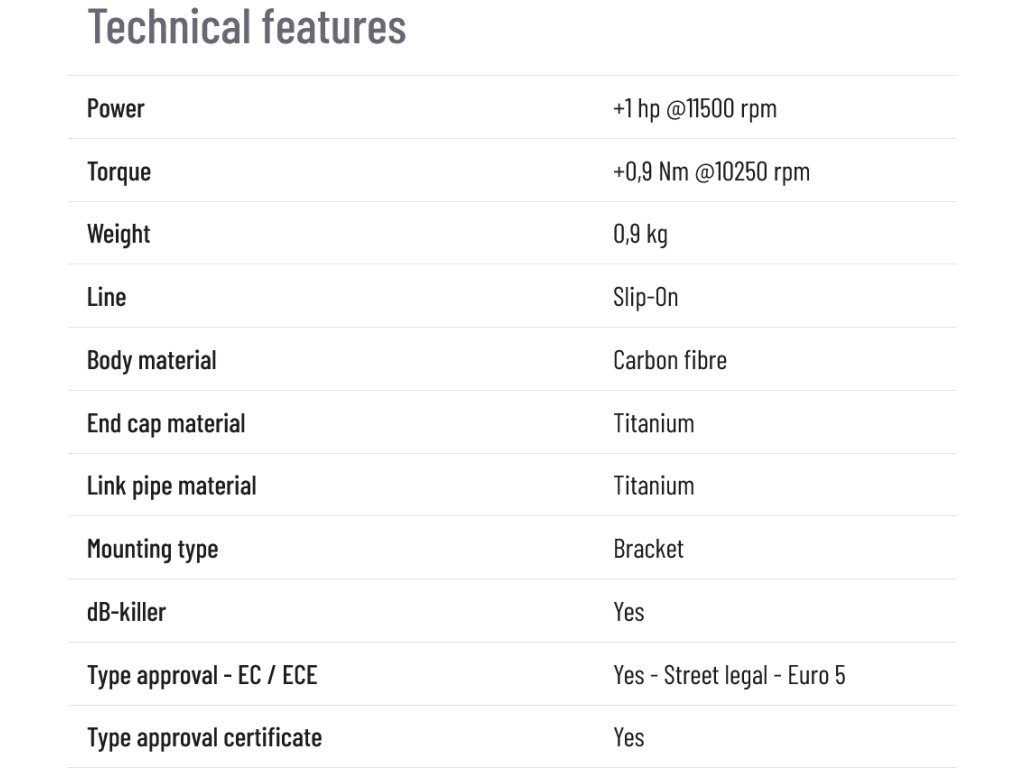Select the +1 hp @11500 rpm value

coord(694,108)
